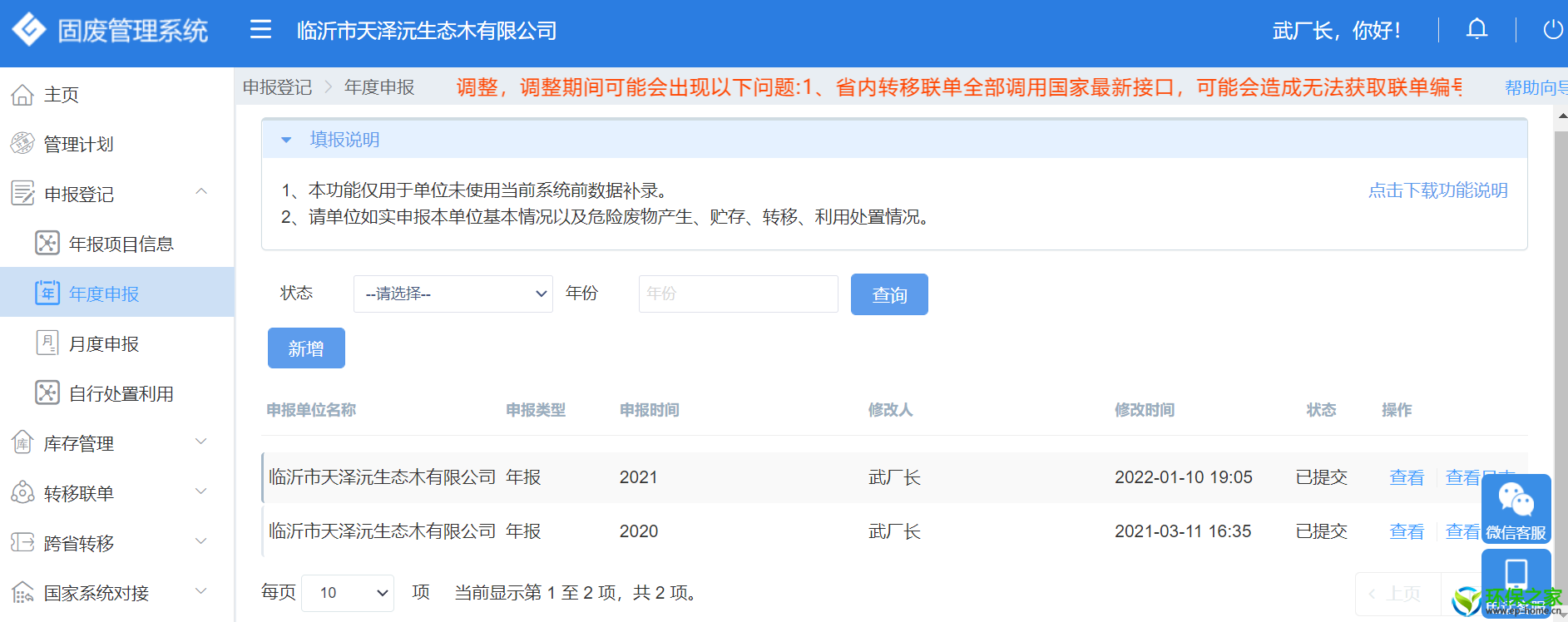1568x622 pixels.
Task: Click 点击下载功能说明 link
Action: point(1437,190)
